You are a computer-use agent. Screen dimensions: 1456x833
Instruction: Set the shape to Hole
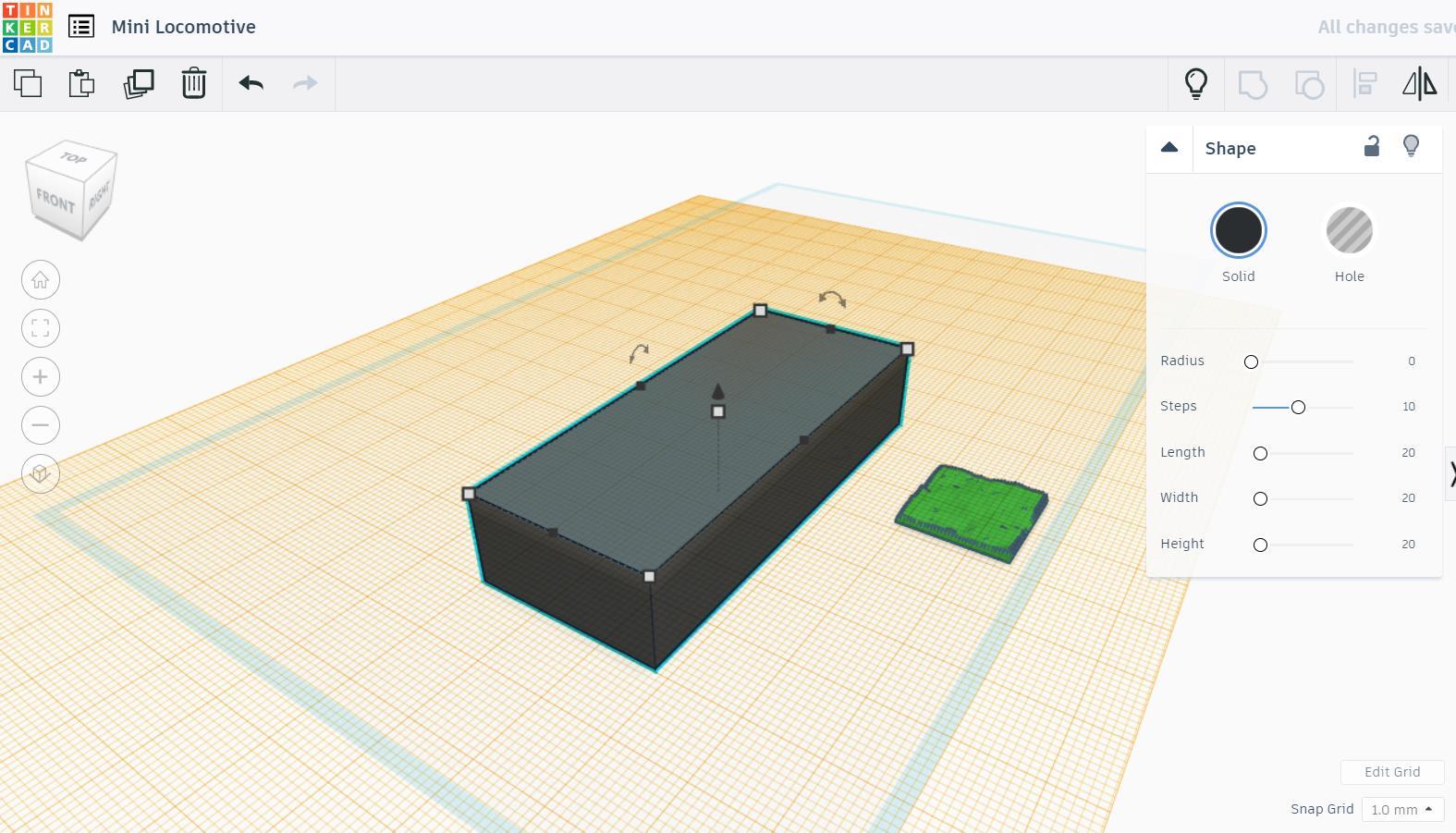click(1350, 230)
